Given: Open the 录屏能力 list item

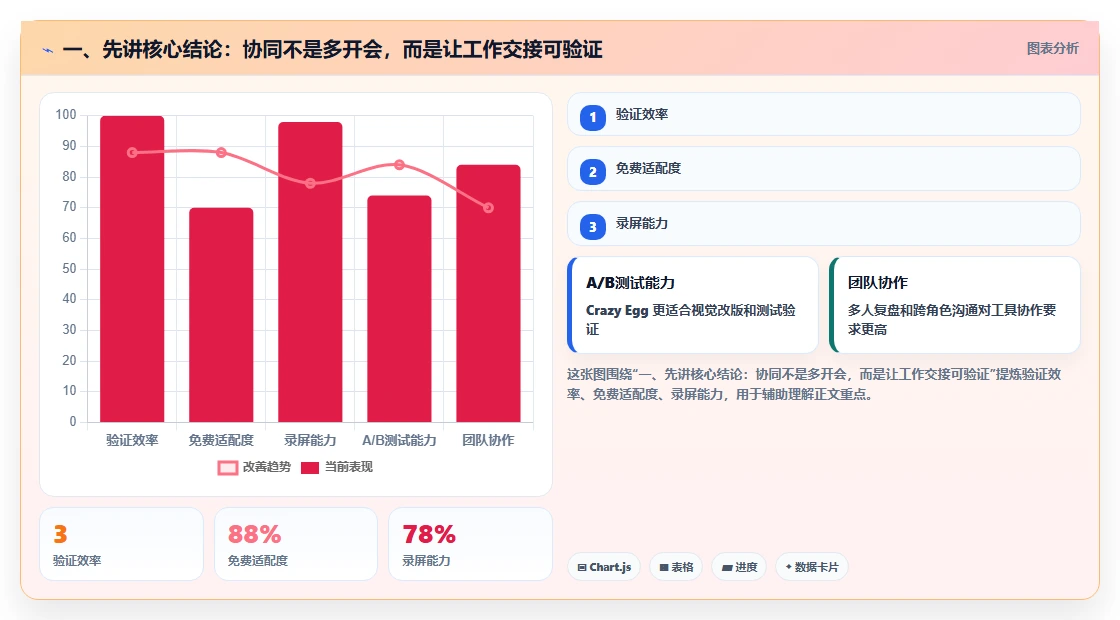Looking at the screenshot, I should click(x=824, y=224).
